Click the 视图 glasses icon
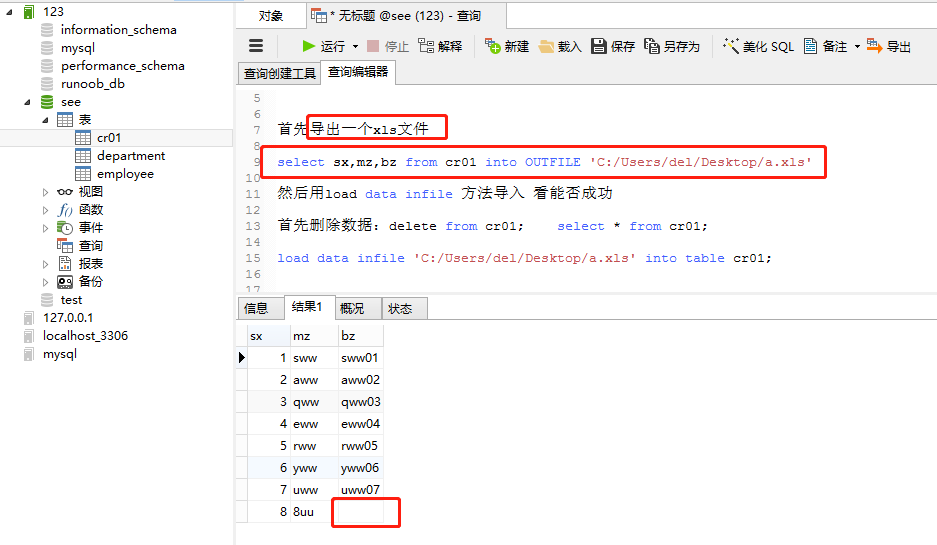 click(x=65, y=192)
